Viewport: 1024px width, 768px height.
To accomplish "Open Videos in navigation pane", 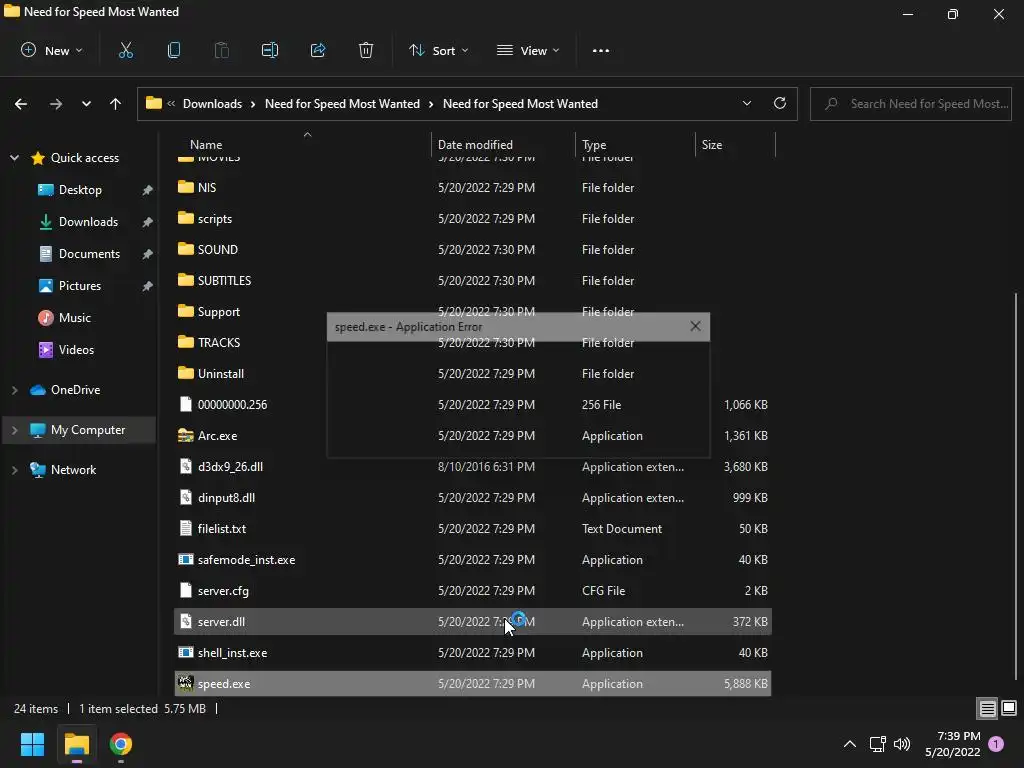I will coord(76,350).
